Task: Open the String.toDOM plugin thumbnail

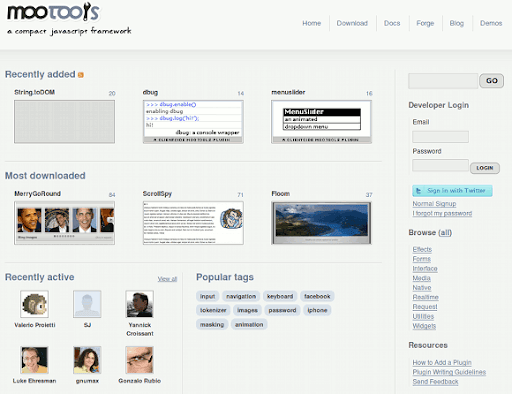Action: (x=64, y=122)
